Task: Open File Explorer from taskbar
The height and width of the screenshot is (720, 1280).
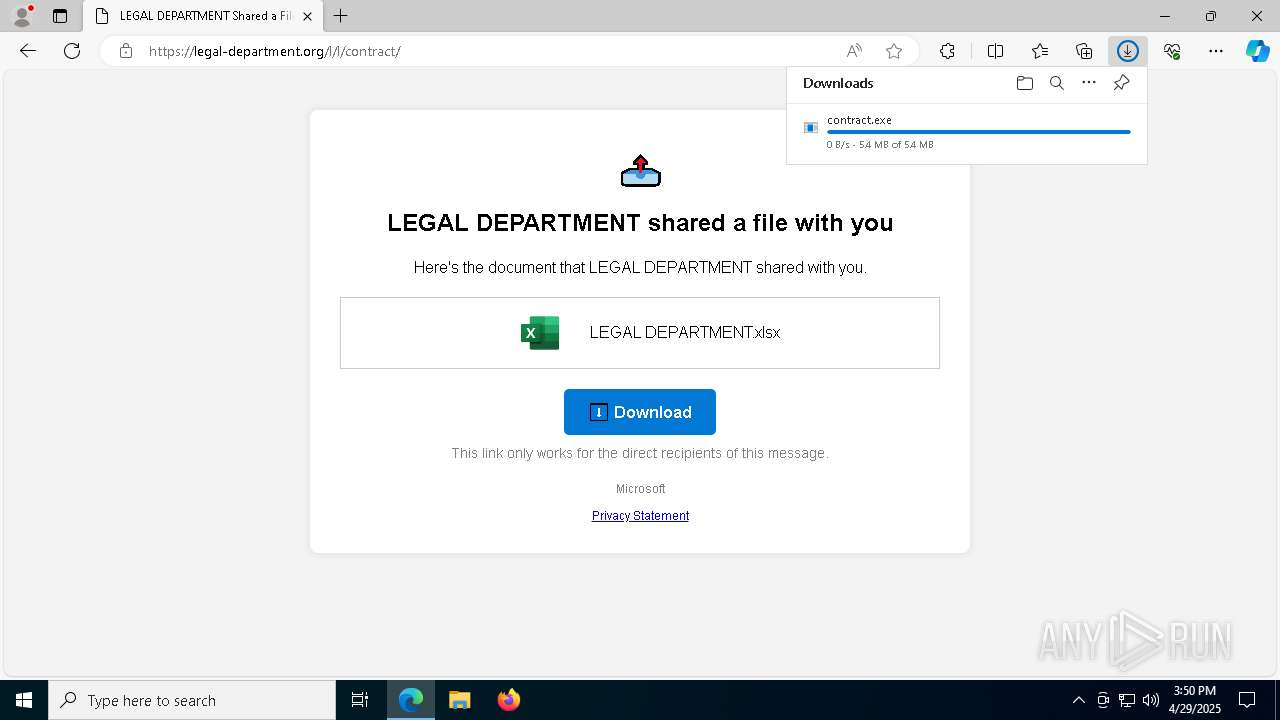Action: pos(460,700)
